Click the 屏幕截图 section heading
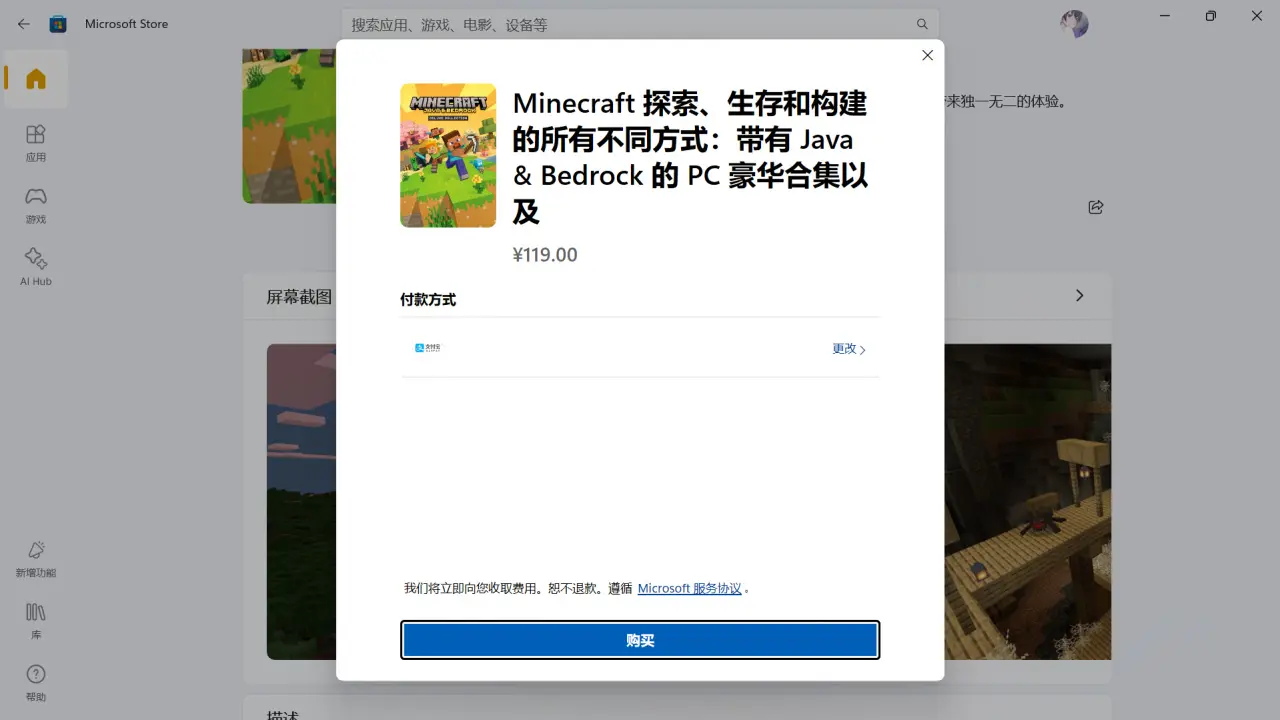 [x=299, y=297]
